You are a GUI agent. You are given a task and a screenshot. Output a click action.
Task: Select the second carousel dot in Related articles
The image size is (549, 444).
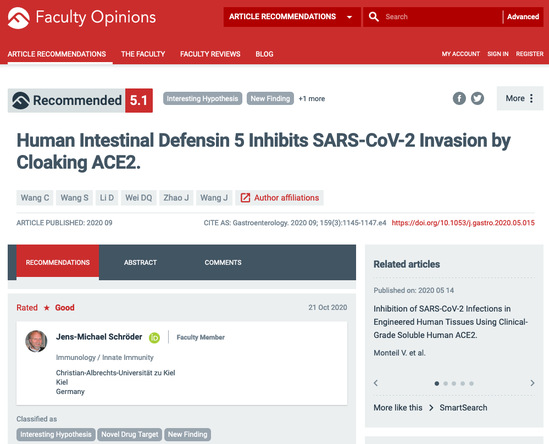point(445,383)
